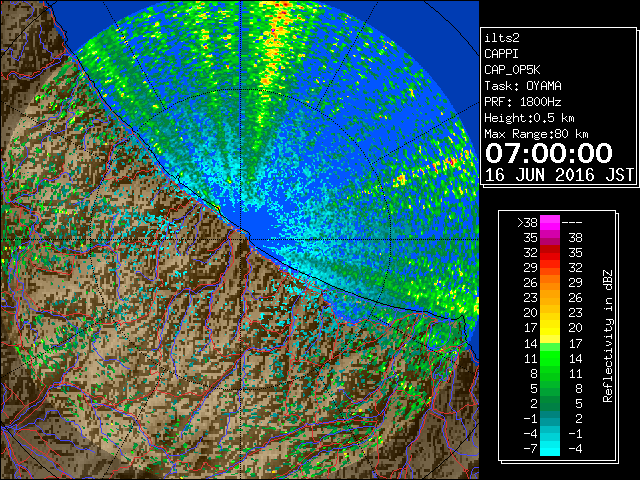Click the 'Max Range:80 km' line
This screenshot has width=640, height=480.
(536, 134)
